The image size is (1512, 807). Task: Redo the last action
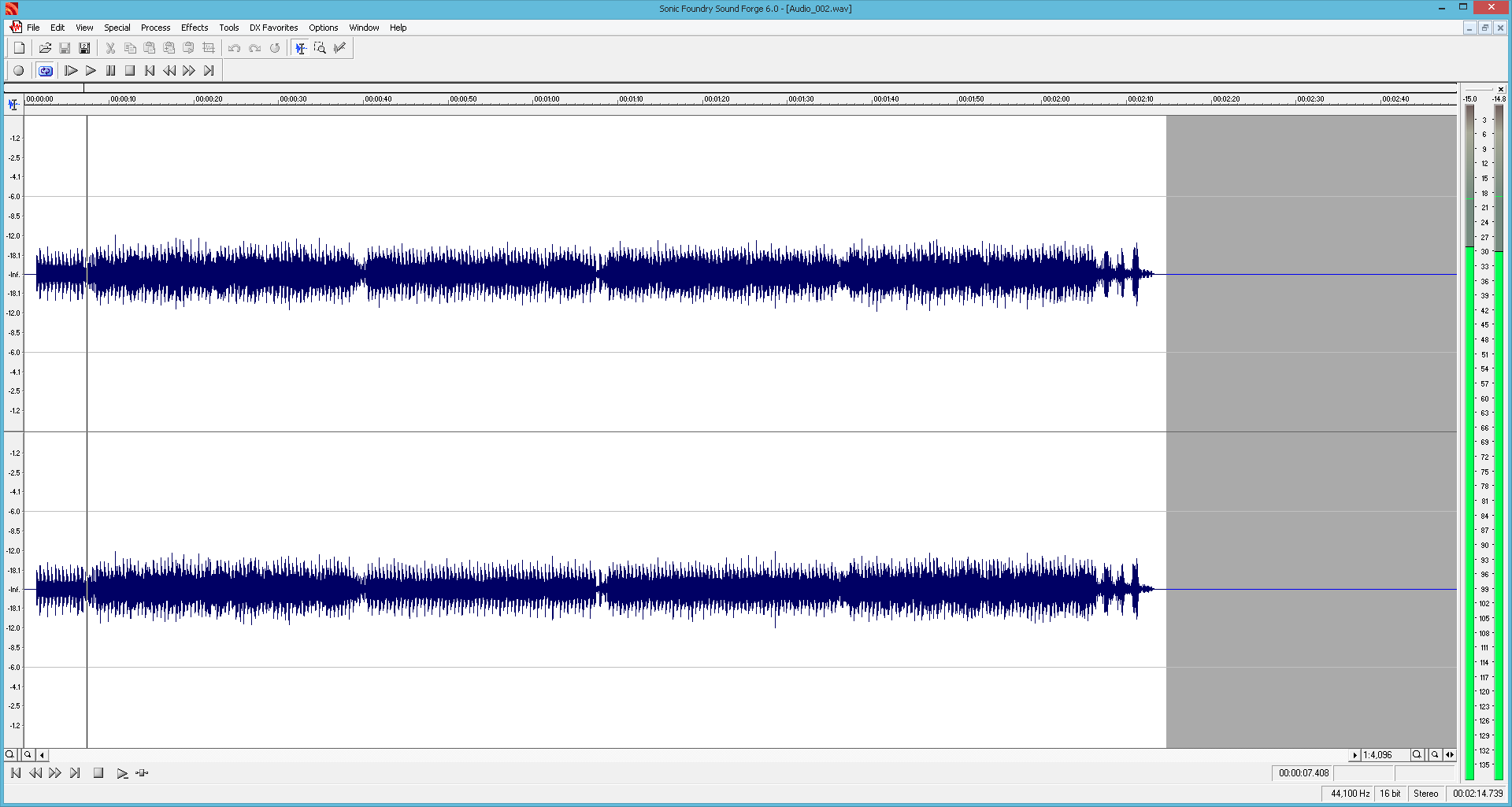point(254,48)
